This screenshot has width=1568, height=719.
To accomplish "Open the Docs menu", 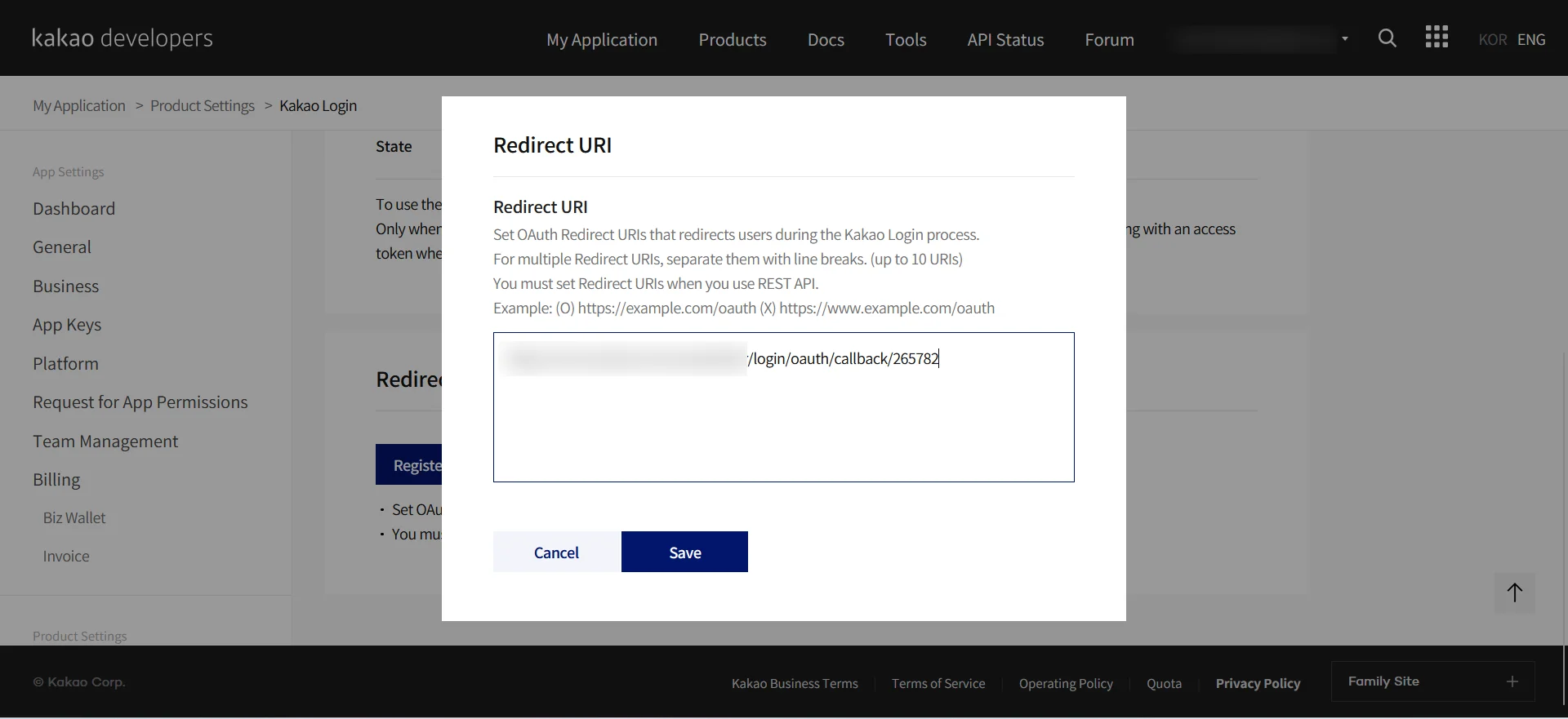I will click(x=826, y=40).
